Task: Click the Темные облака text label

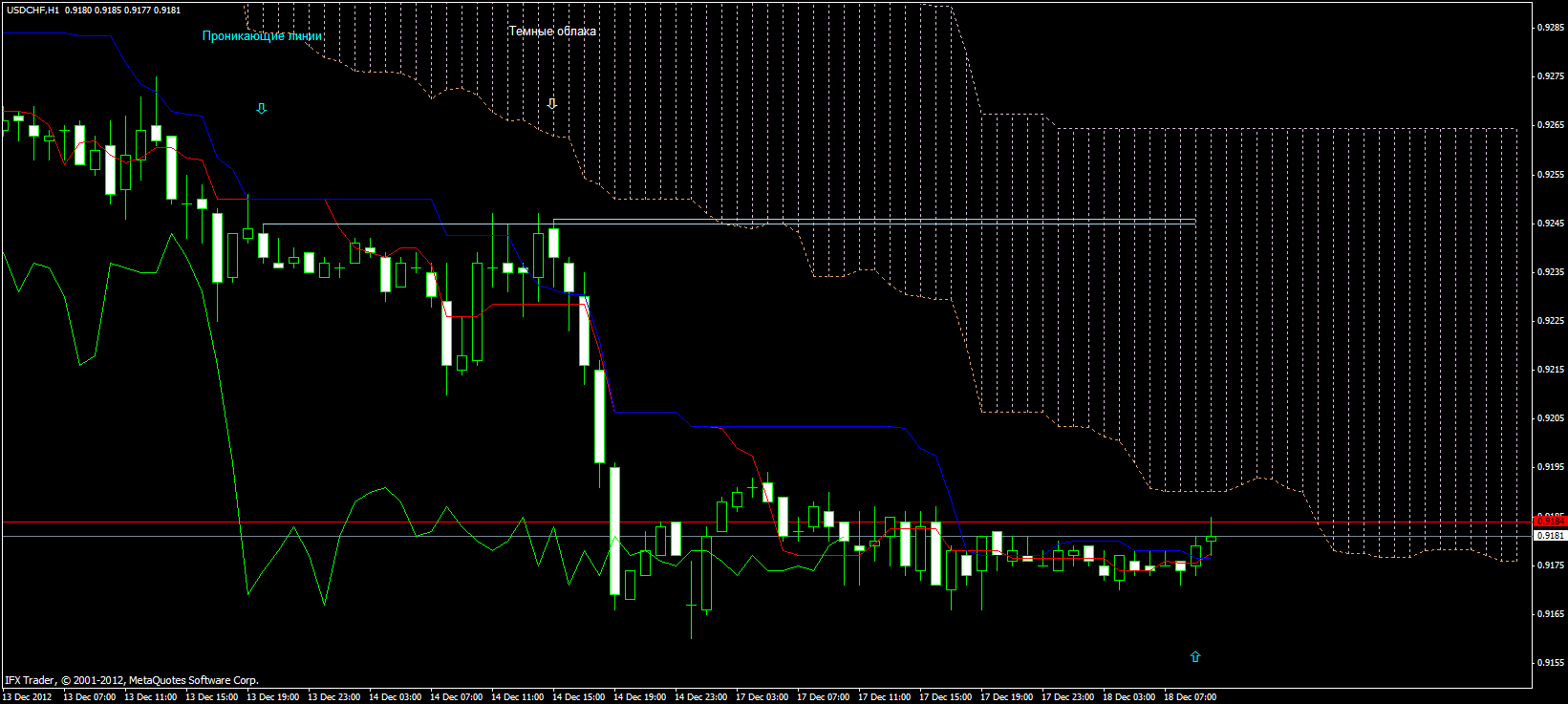Action: point(552,32)
